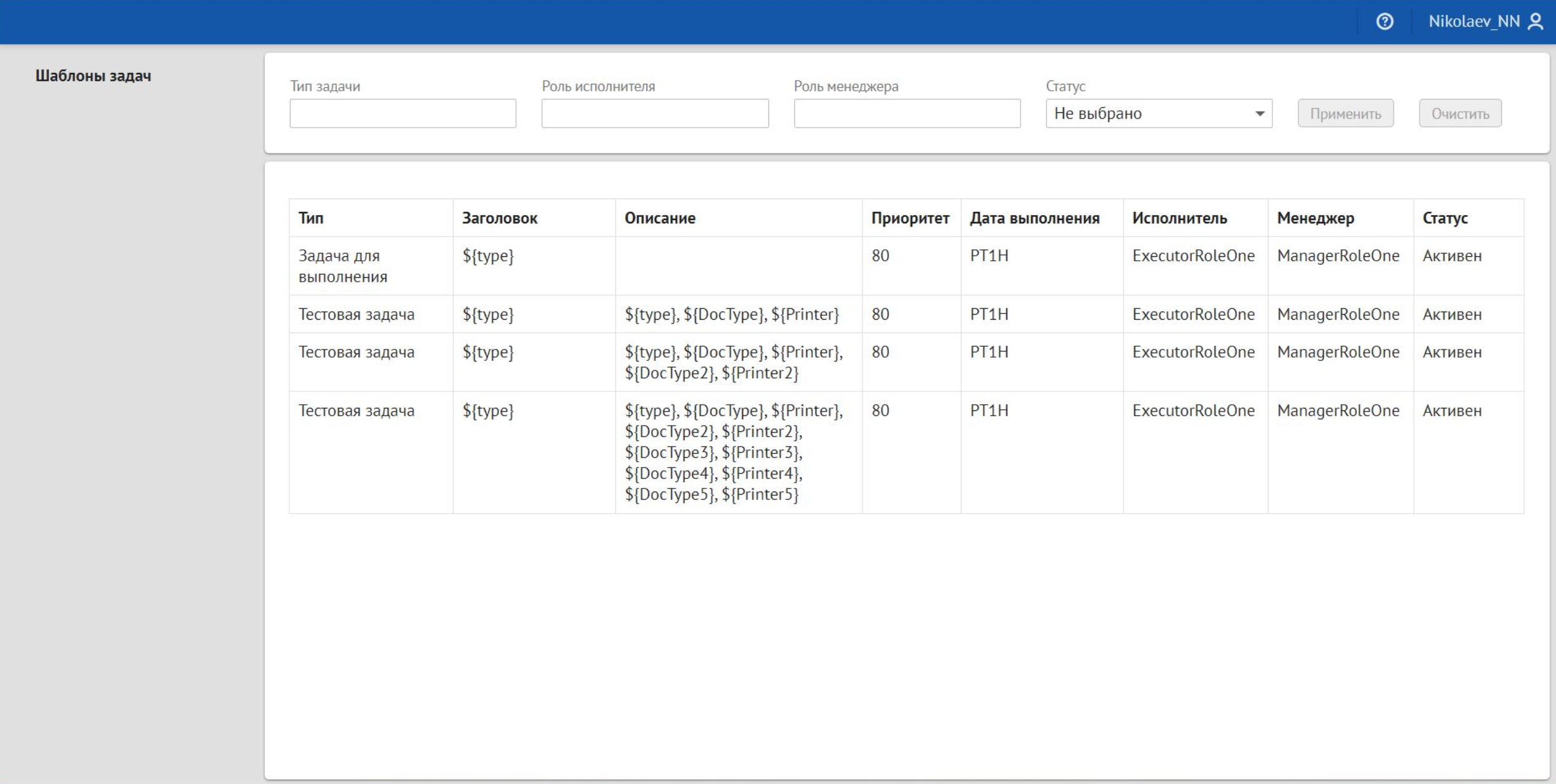Viewport: 1556px width, 784px height.
Task: Open the Шаблоны задач sidebar item
Action: [93, 75]
